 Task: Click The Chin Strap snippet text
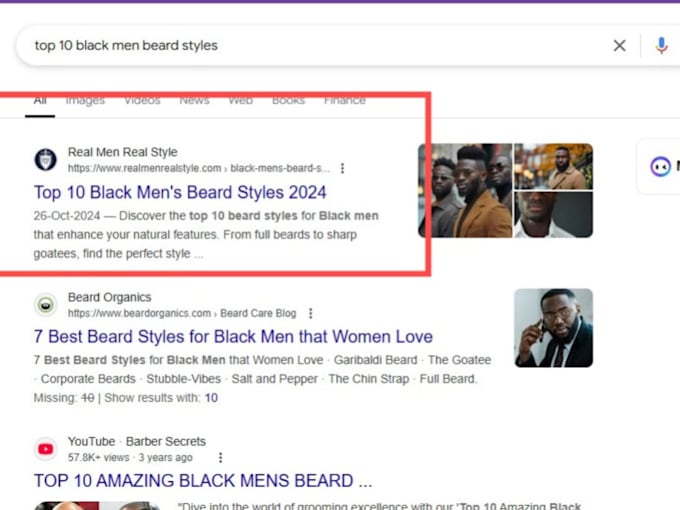(369, 379)
